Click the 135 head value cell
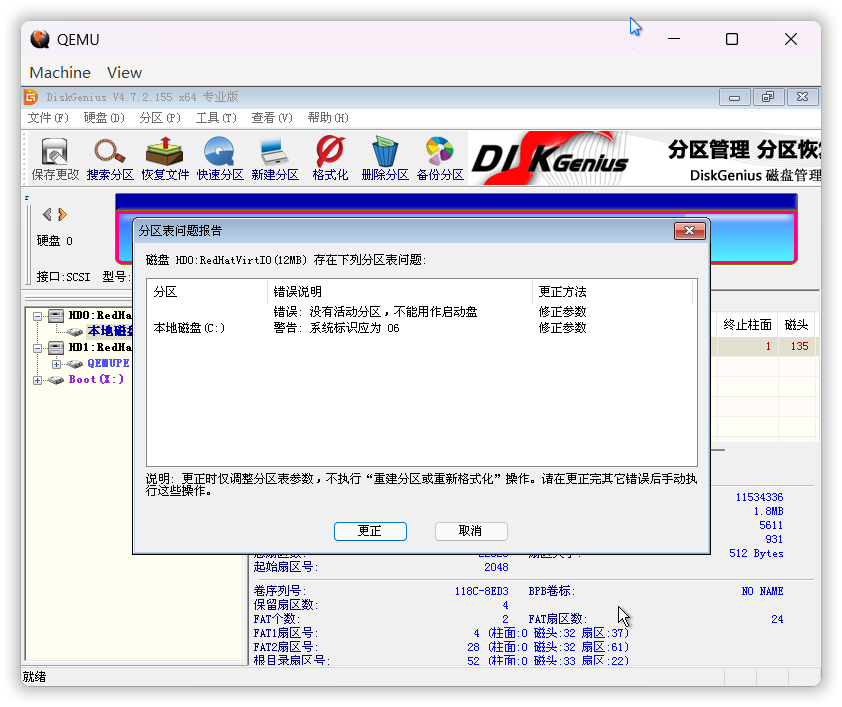This screenshot has width=842, height=707. (x=799, y=346)
